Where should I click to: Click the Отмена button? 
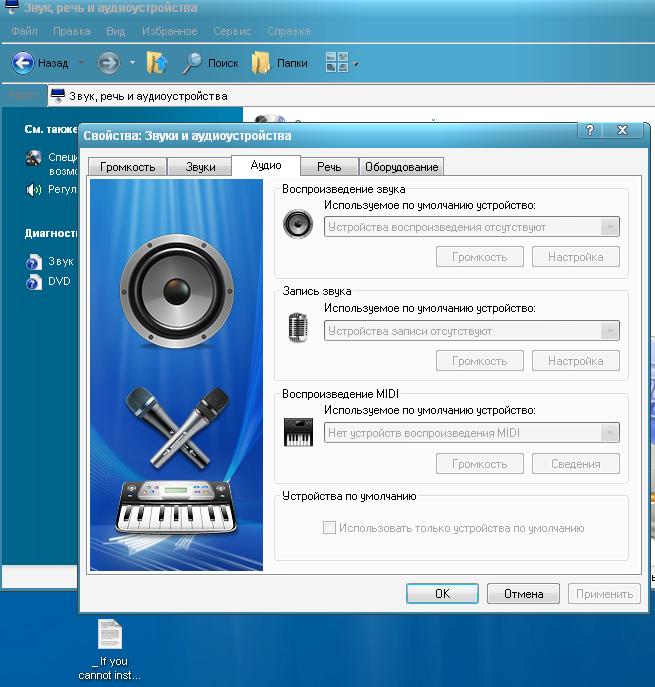(523, 593)
